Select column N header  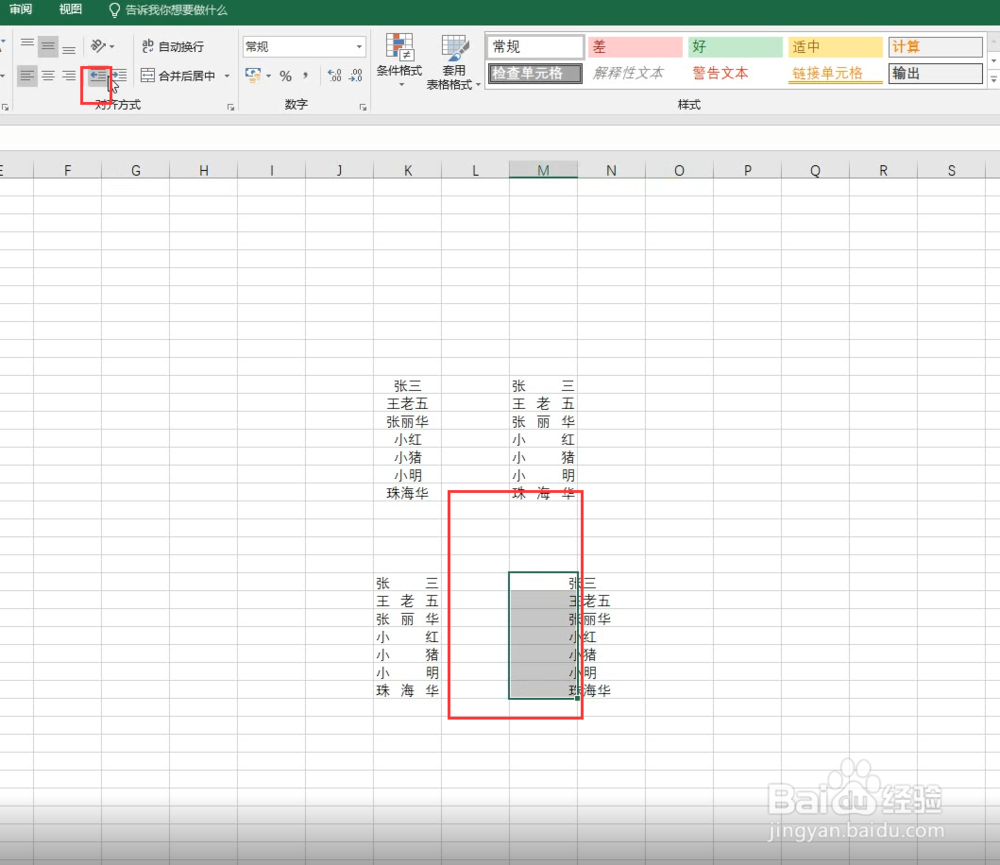pos(612,170)
